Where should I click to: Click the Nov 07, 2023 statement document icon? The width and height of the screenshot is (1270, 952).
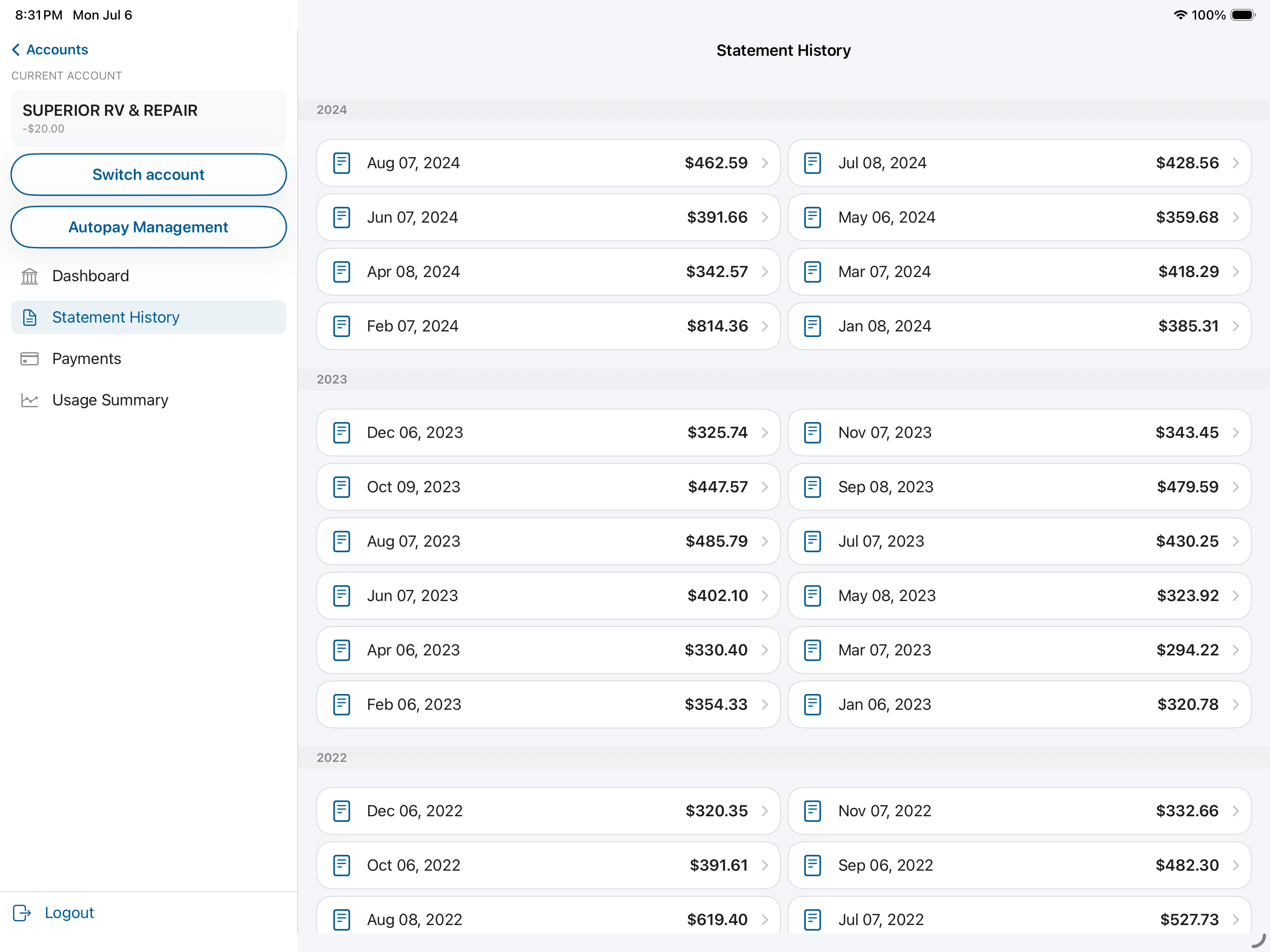pyautogui.click(x=813, y=433)
